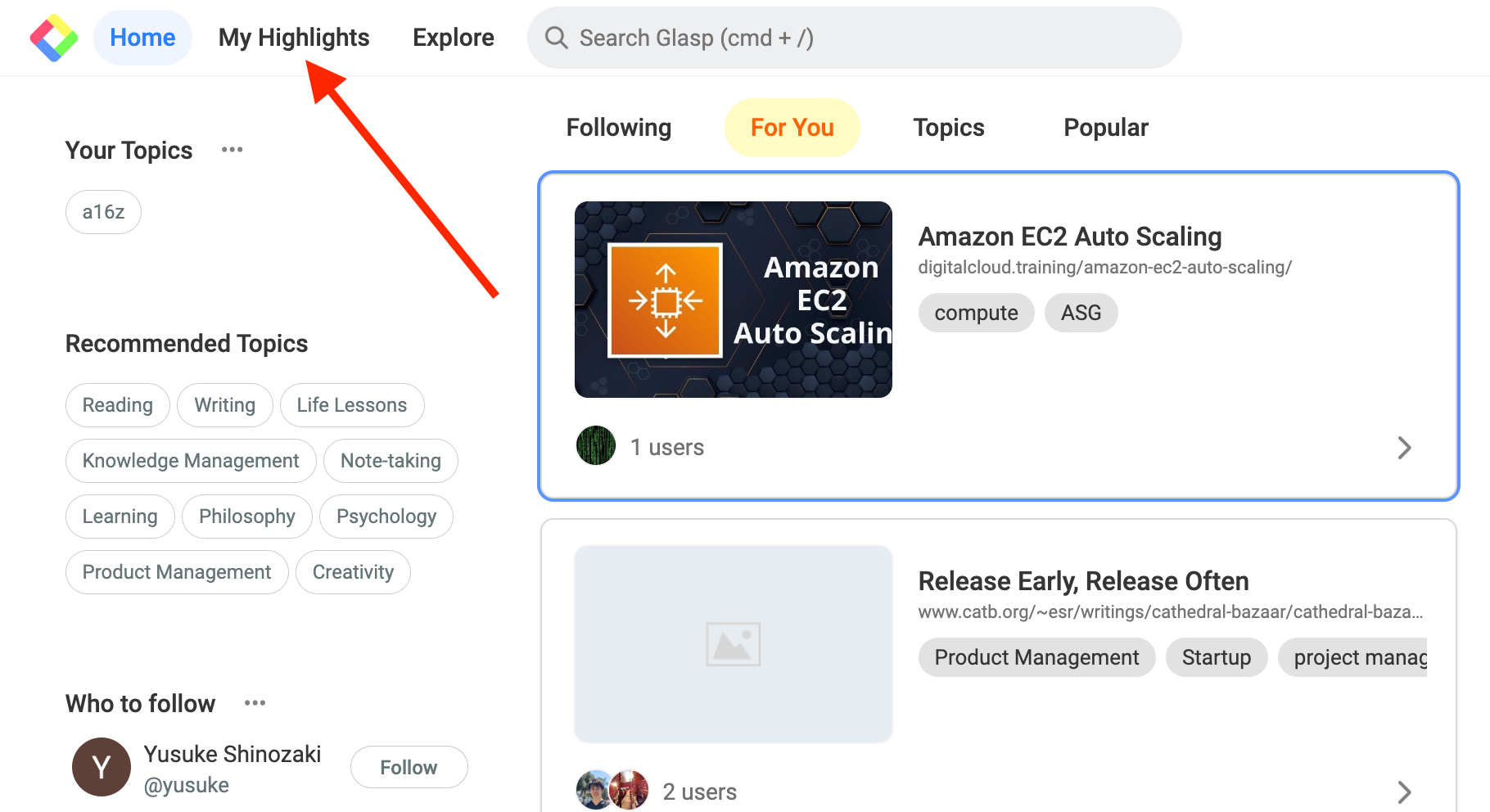
Task: Click the user avatars beside 2 users
Action: tap(612, 790)
